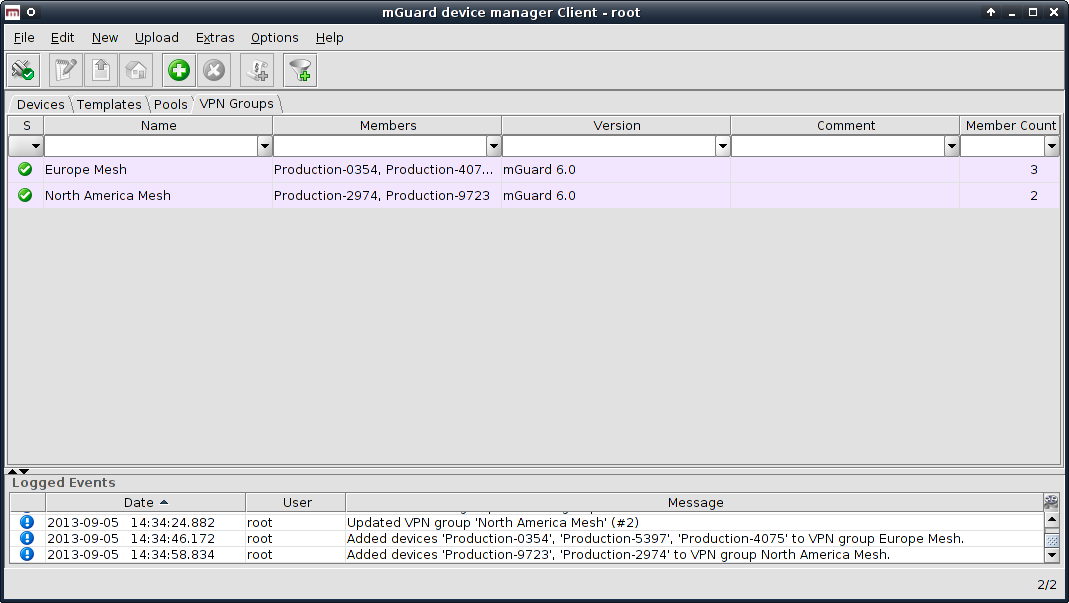Sort by the Name column header
The height and width of the screenshot is (603, 1069).
[x=158, y=126]
